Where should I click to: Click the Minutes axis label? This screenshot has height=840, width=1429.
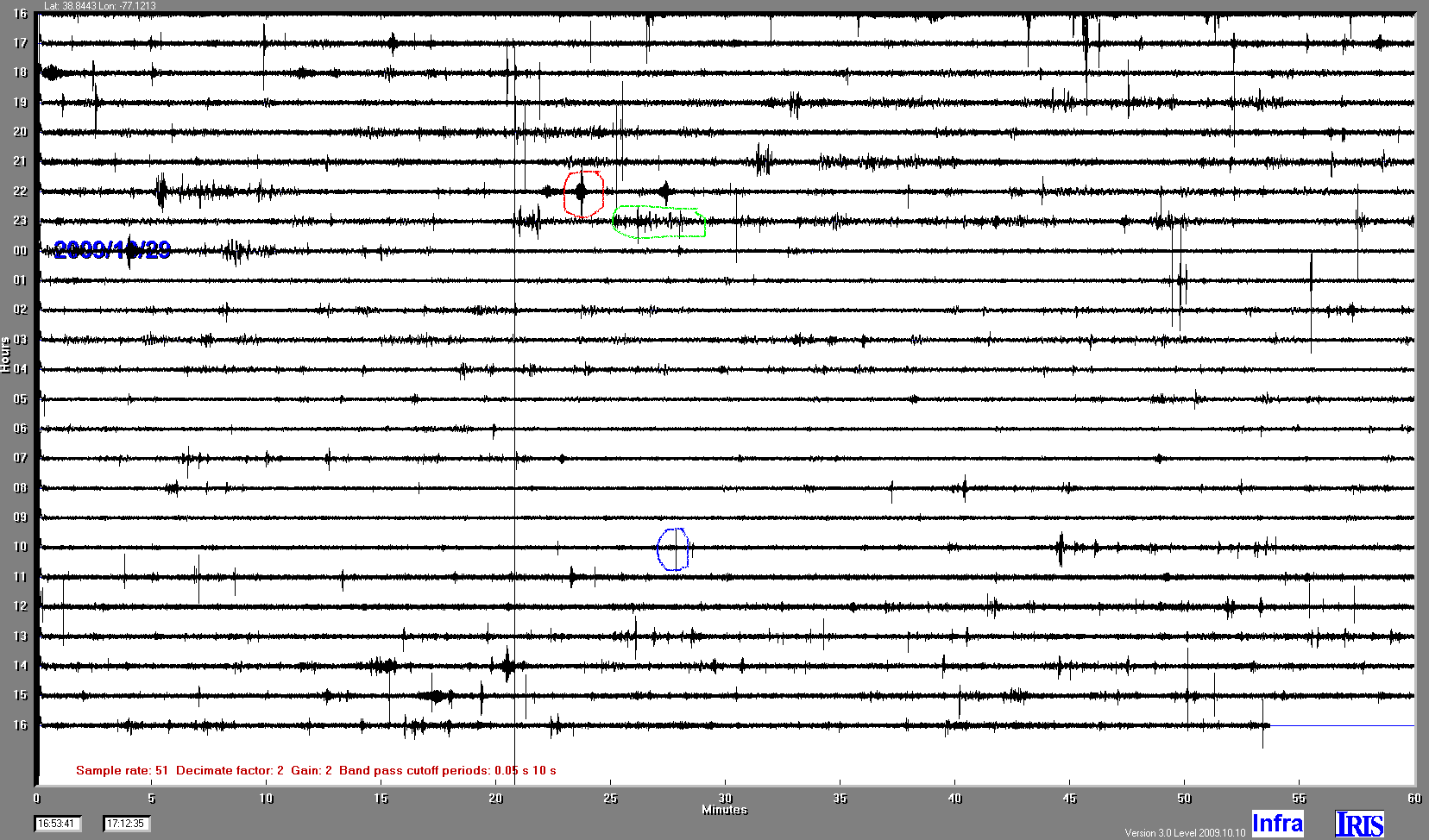point(724,810)
